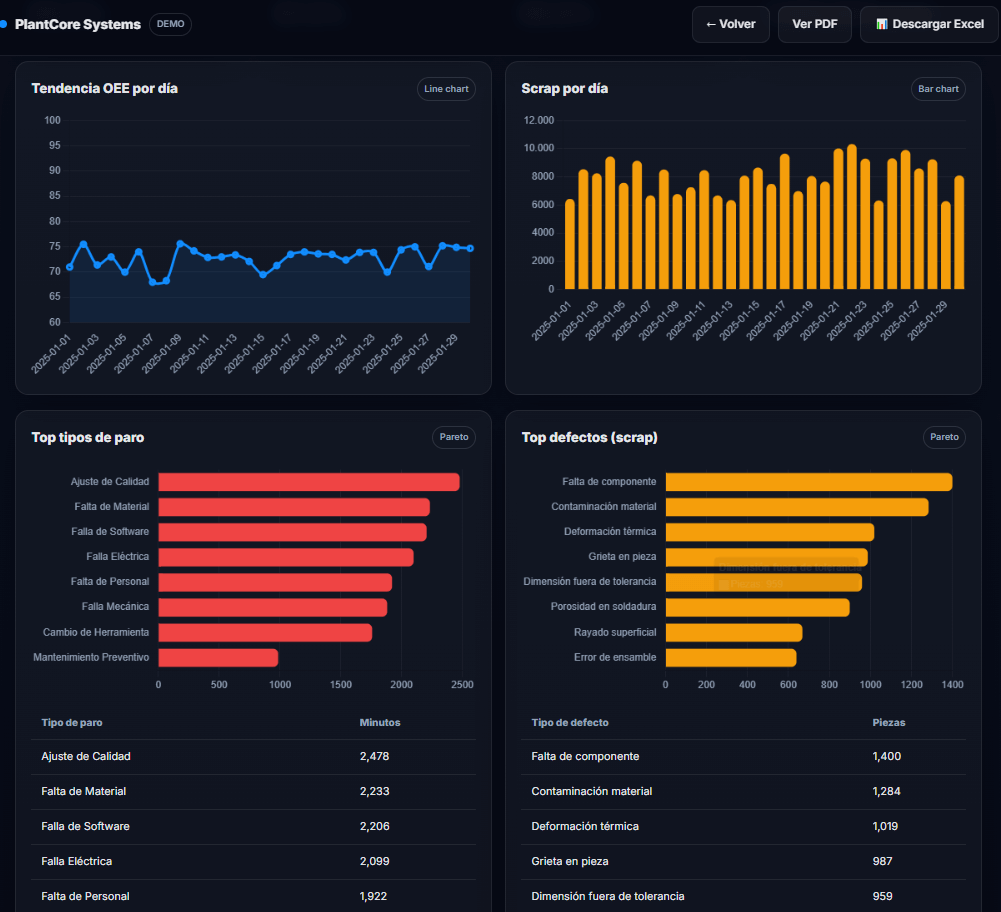
Task: Expand the Scrap por día tallest bar tooltip
Action: click(851, 200)
